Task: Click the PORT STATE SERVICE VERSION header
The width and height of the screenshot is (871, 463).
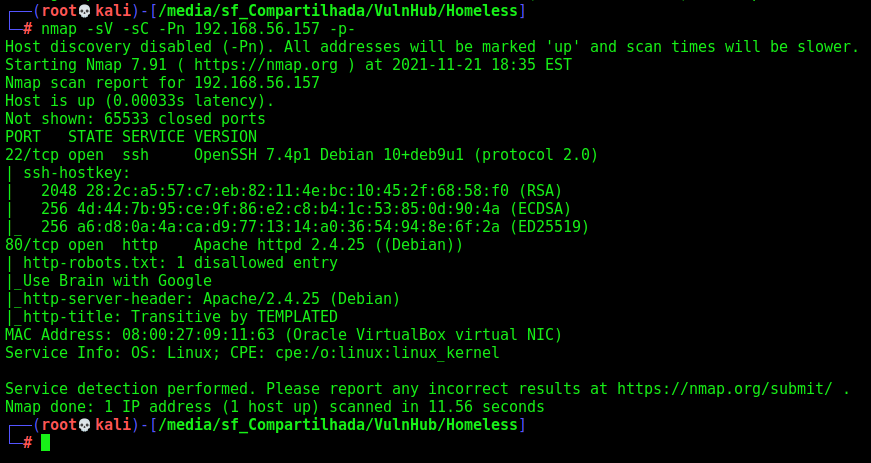Action: tap(131, 137)
